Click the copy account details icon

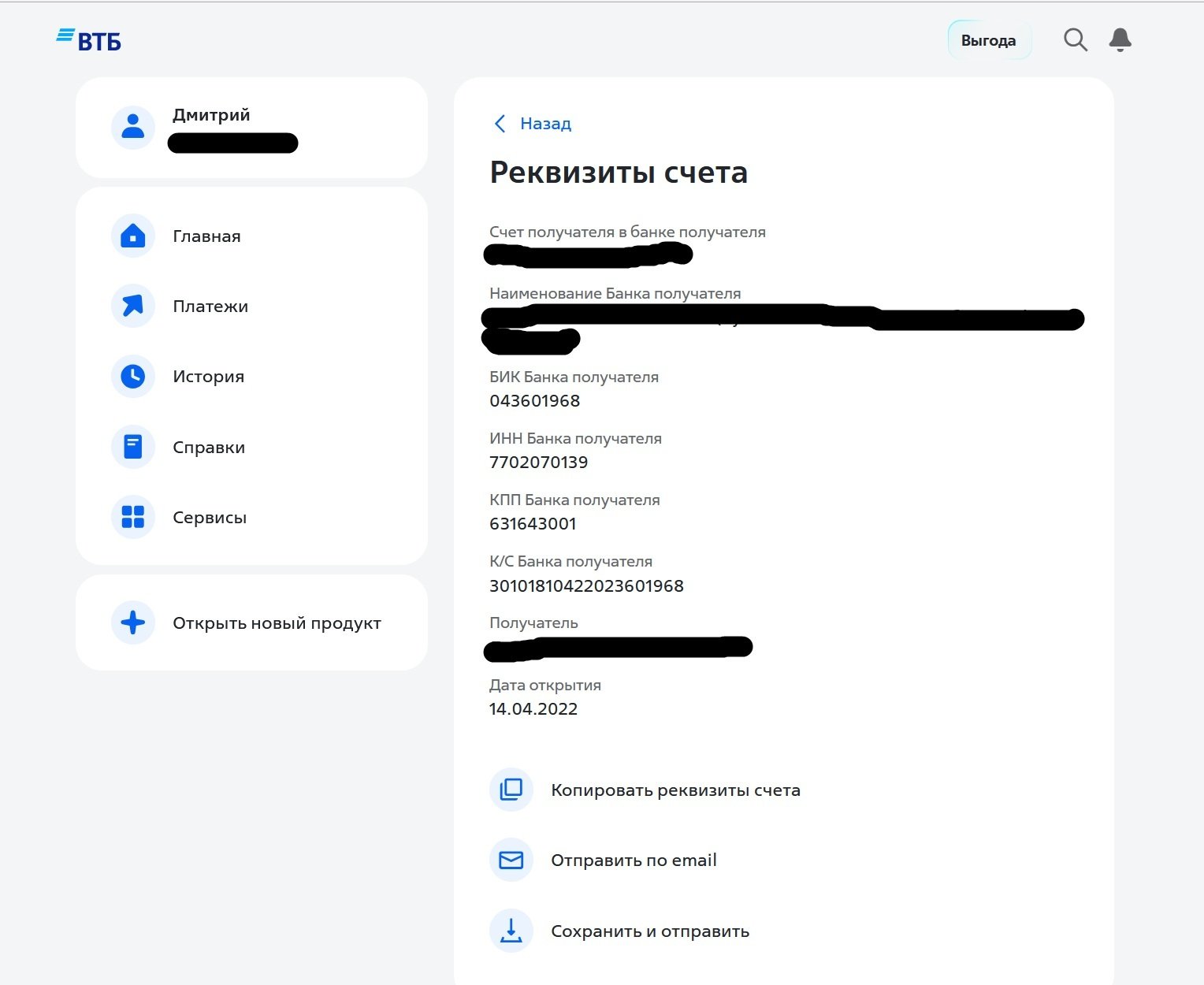coord(511,790)
